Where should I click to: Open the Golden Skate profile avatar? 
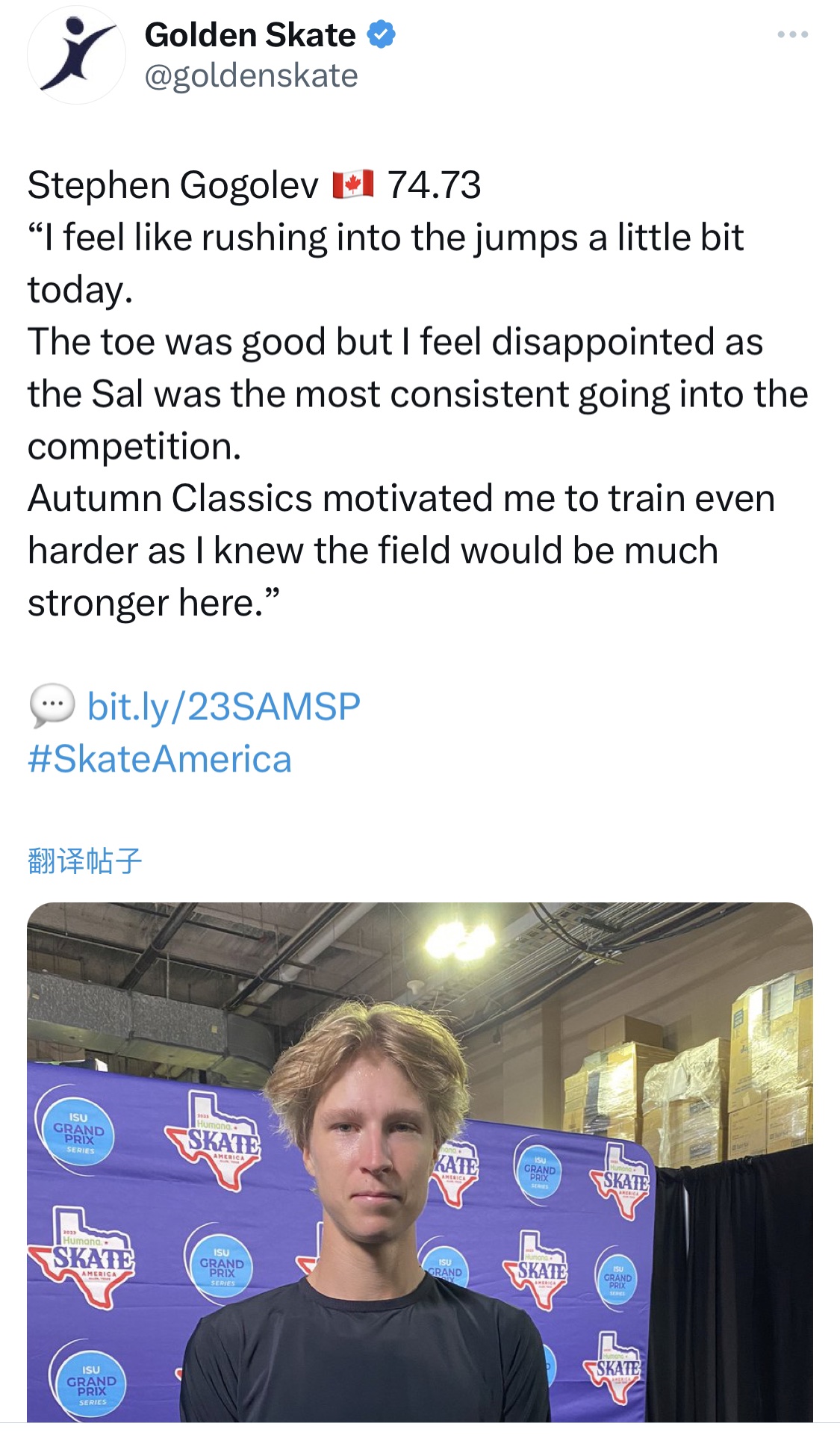tap(76, 55)
